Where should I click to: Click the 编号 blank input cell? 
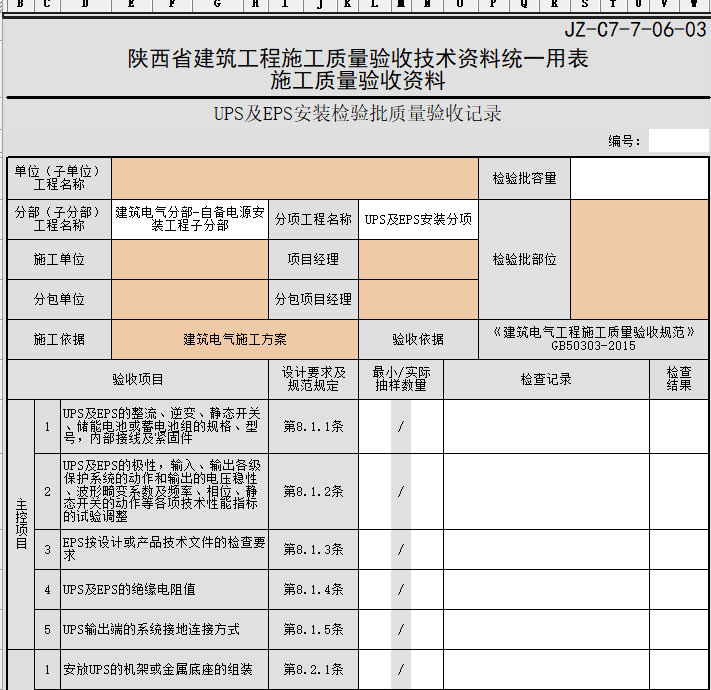point(678,141)
